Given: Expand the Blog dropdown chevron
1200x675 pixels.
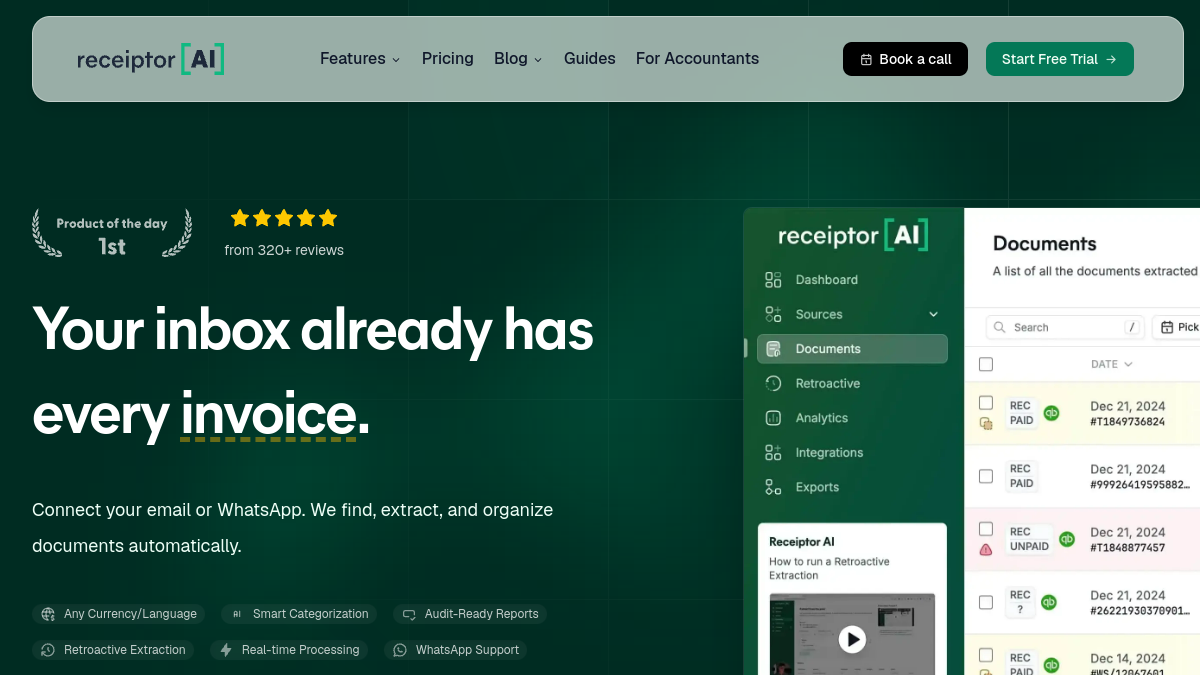Looking at the screenshot, I should (x=538, y=60).
